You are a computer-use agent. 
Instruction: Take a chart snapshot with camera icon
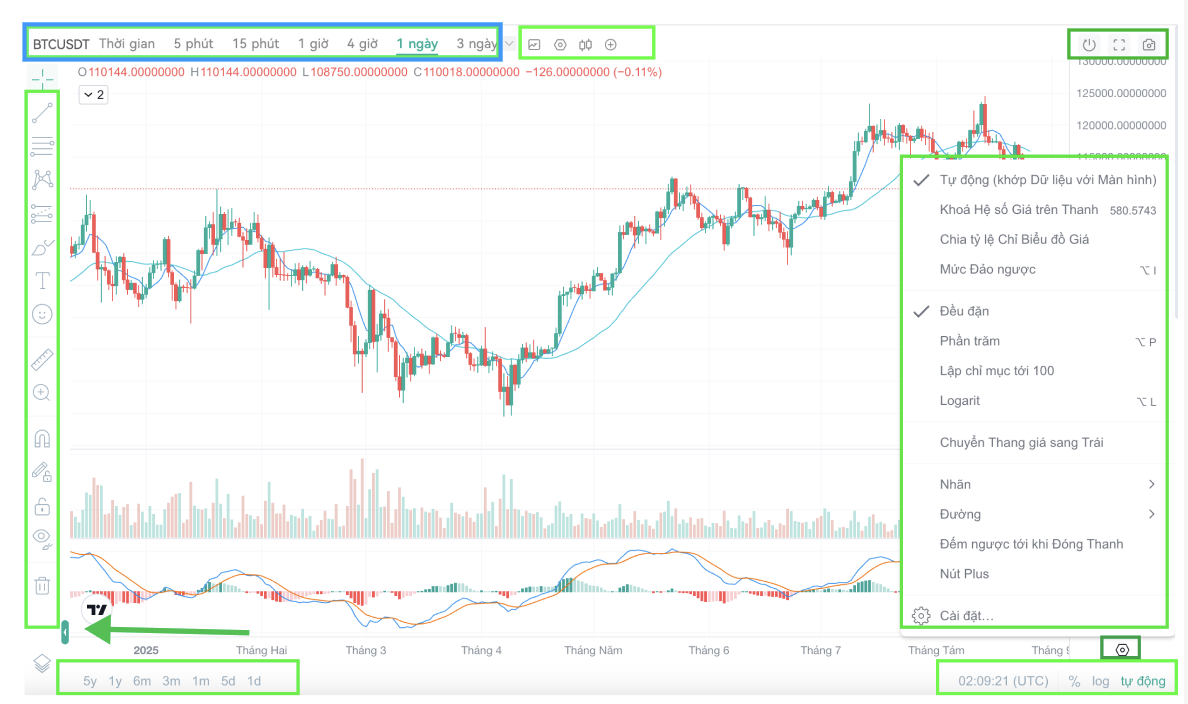click(x=1149, y=45)
